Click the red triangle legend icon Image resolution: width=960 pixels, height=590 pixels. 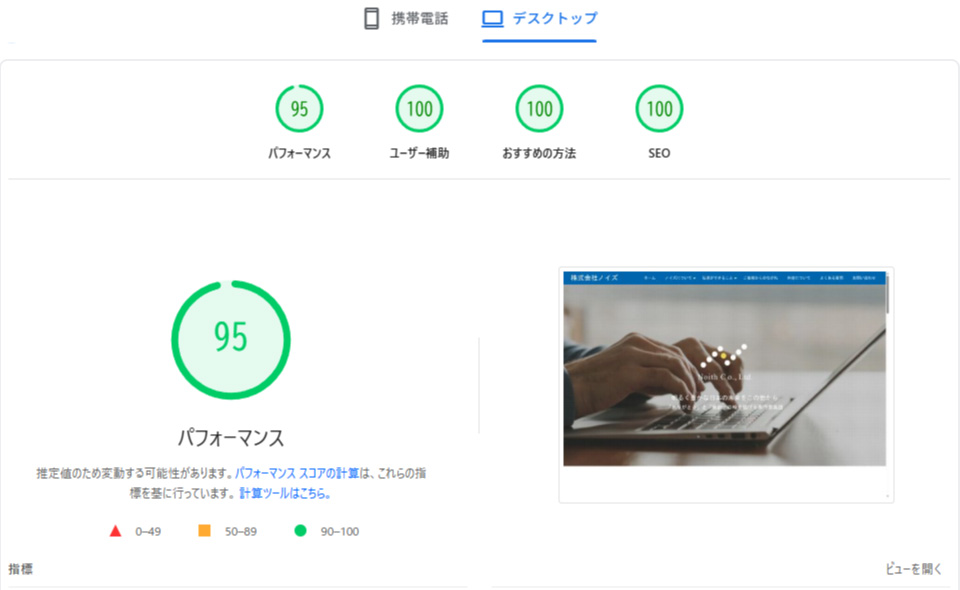116,531
